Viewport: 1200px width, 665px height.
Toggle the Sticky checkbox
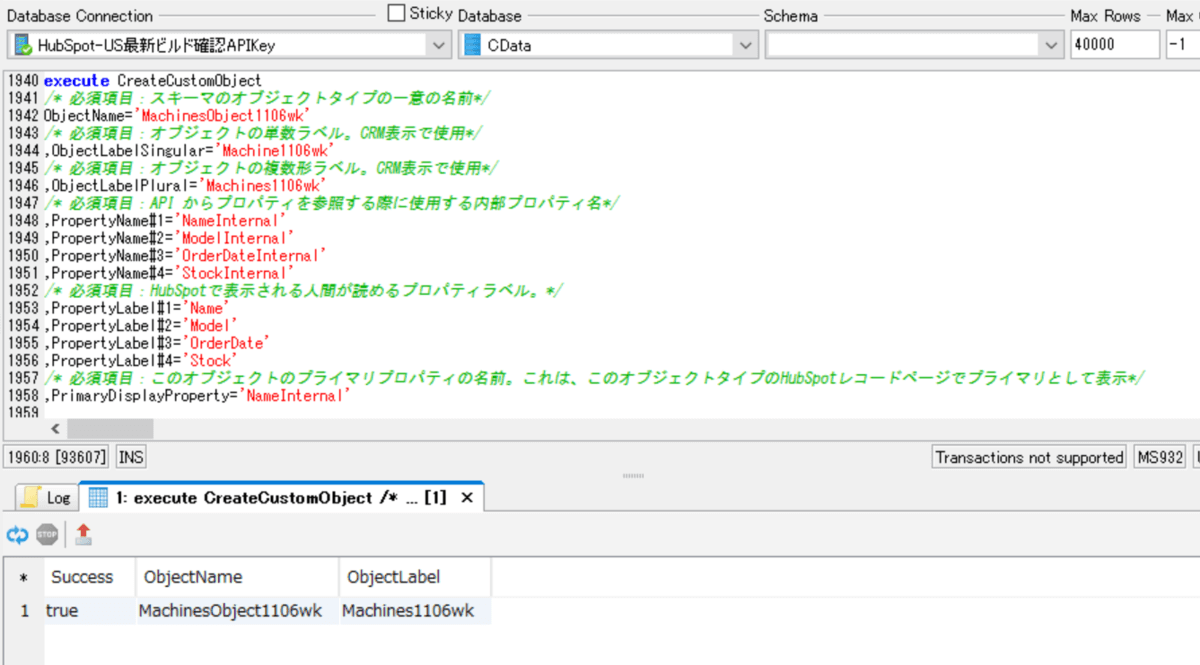pos(397,13)
